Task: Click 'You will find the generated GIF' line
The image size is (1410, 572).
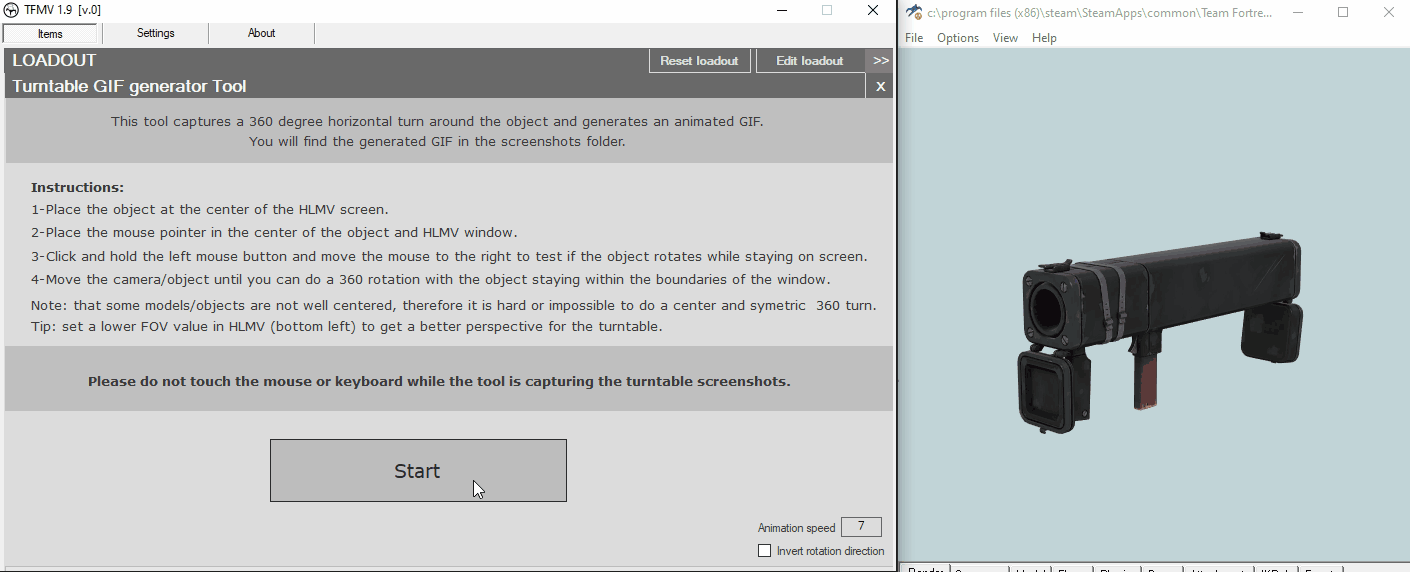Action: coord(437,142)
